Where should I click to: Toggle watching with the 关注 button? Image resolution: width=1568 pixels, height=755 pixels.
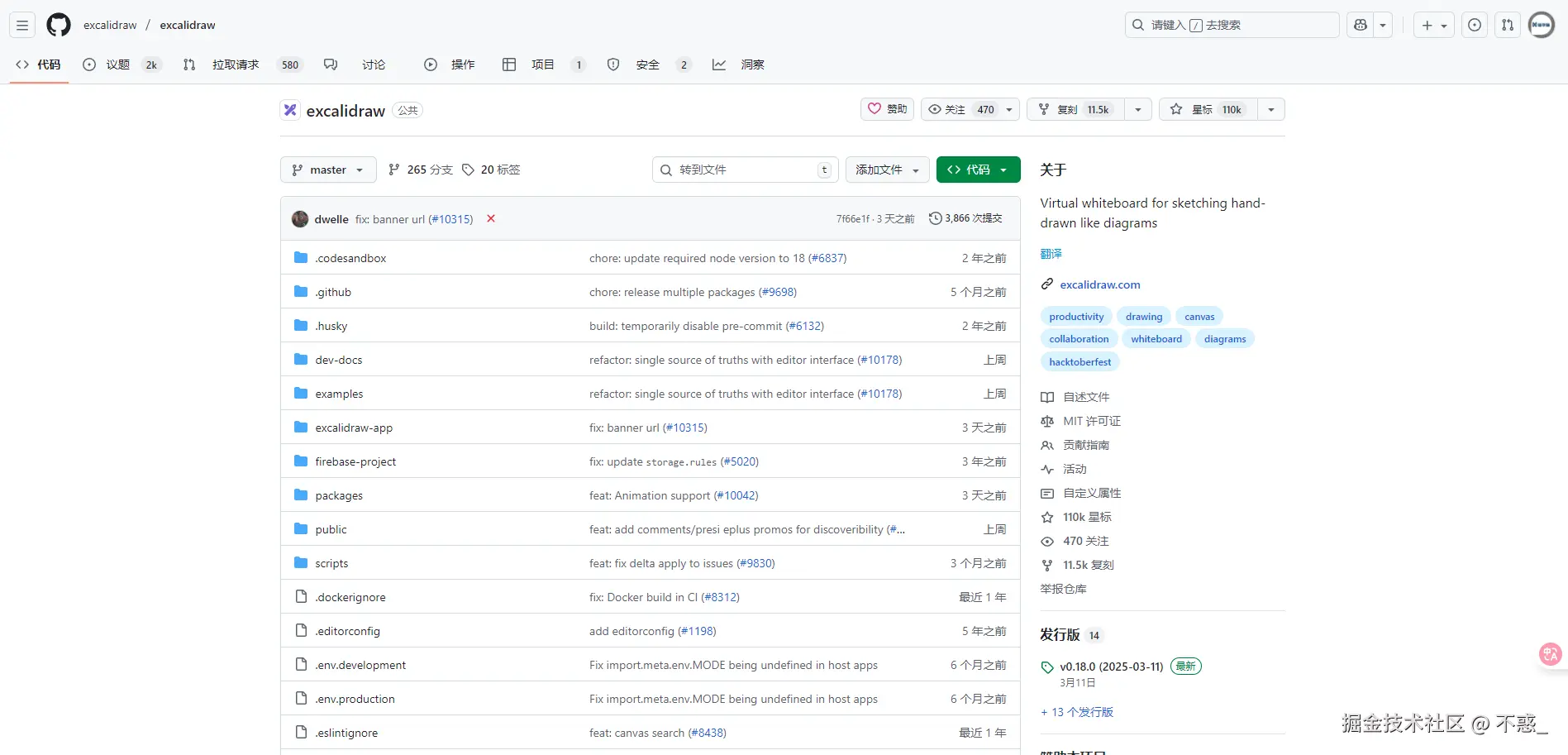click(960, 109)
